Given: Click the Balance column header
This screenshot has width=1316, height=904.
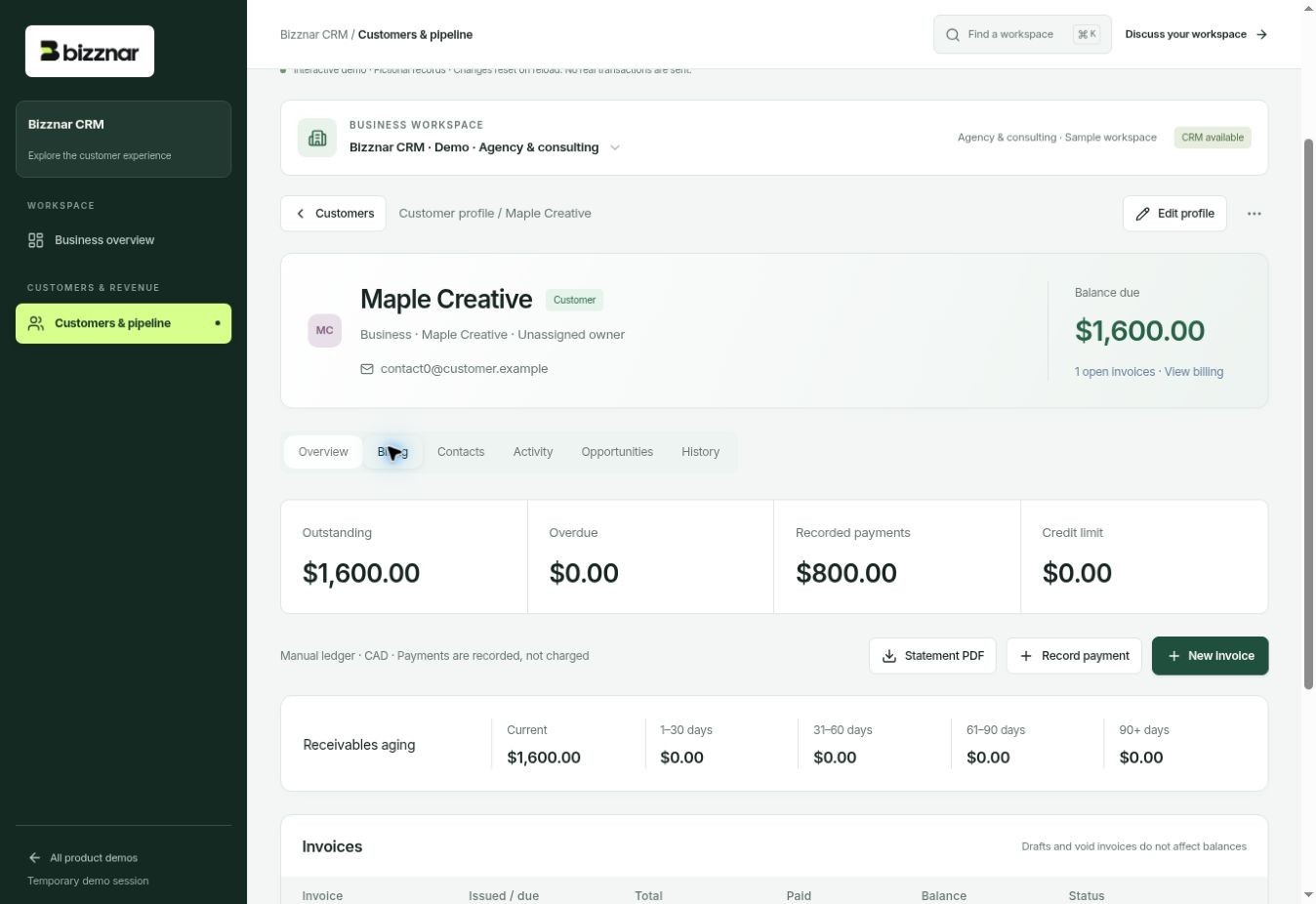Looking at the screenshot, I should 944,895.
